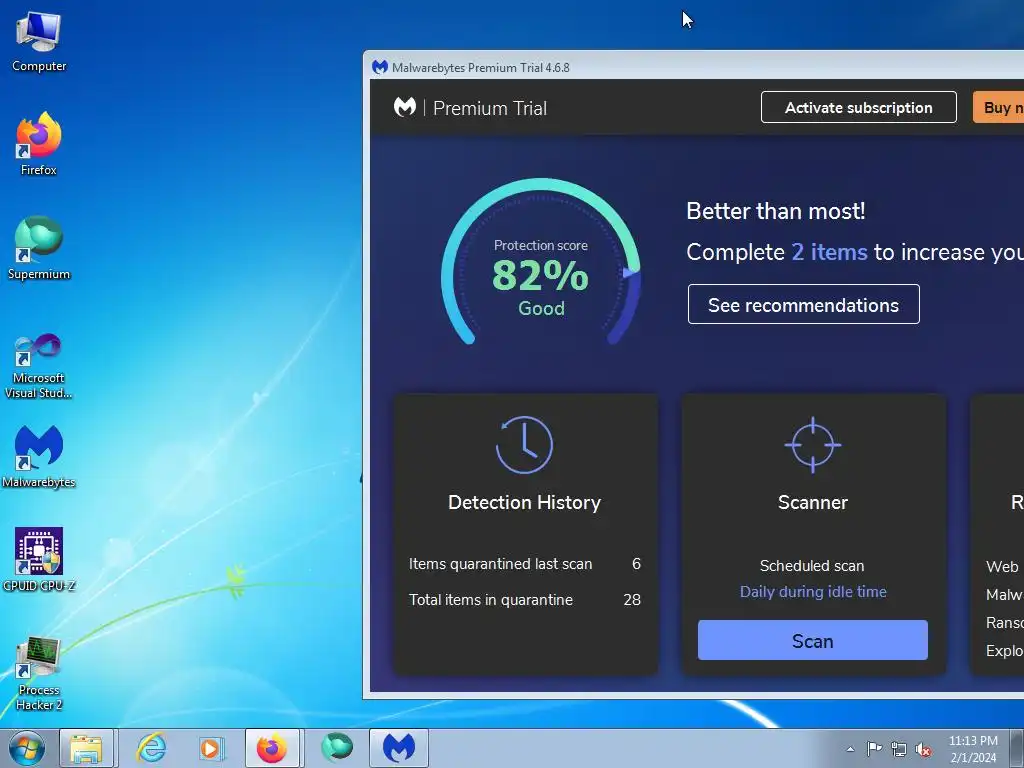The height and width of the screenshot is (768, 1024).
Task: Click the Total items in quarantine row
Action: coord(525,600)
